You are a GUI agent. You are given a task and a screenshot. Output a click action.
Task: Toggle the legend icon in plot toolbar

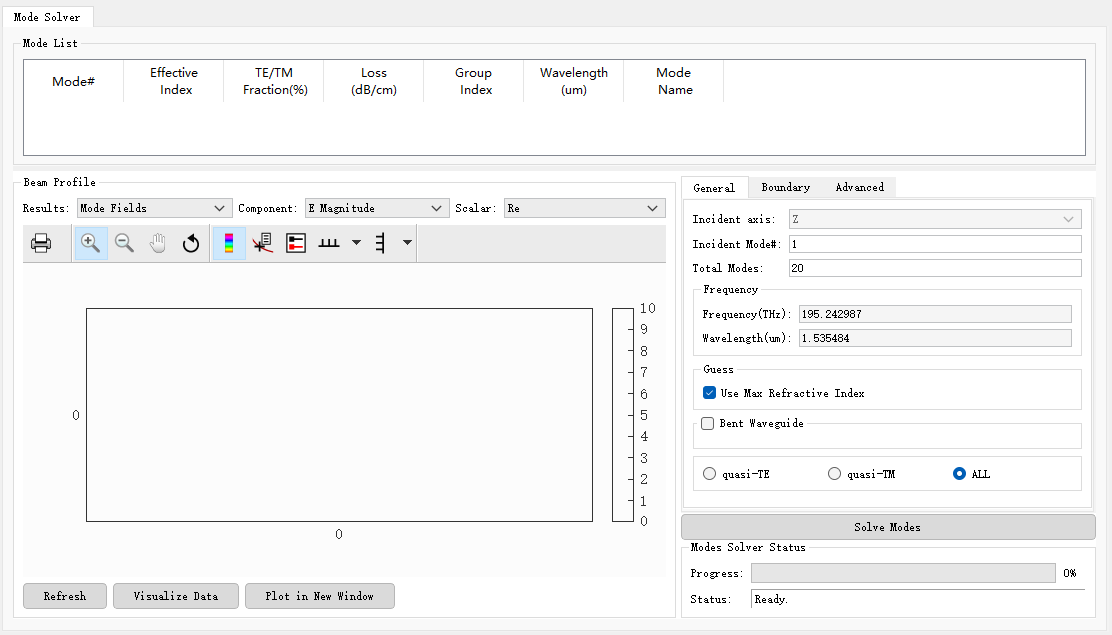click(296, 243)
